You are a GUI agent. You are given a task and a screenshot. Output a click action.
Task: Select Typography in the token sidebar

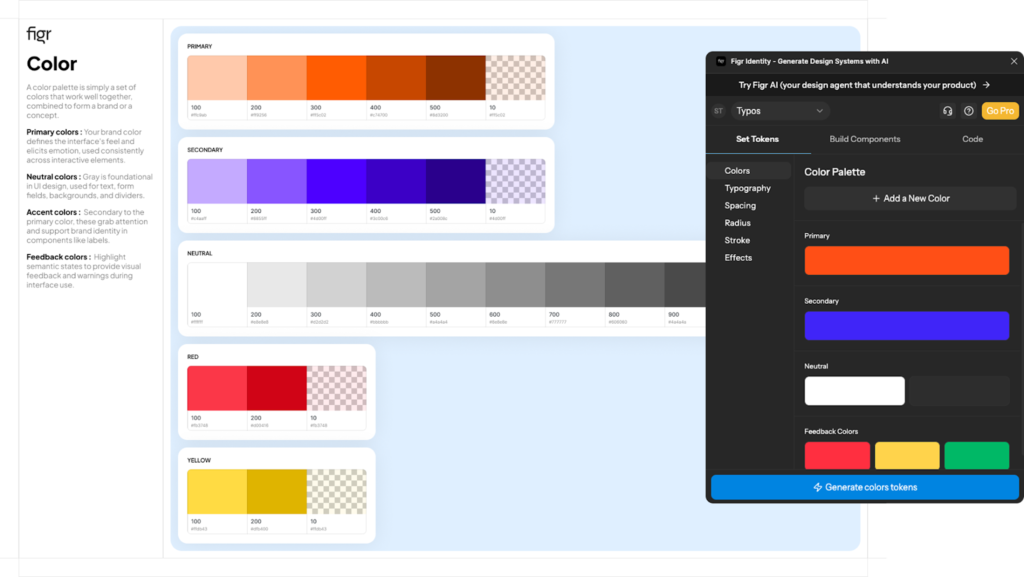click(x=747, y=188)
